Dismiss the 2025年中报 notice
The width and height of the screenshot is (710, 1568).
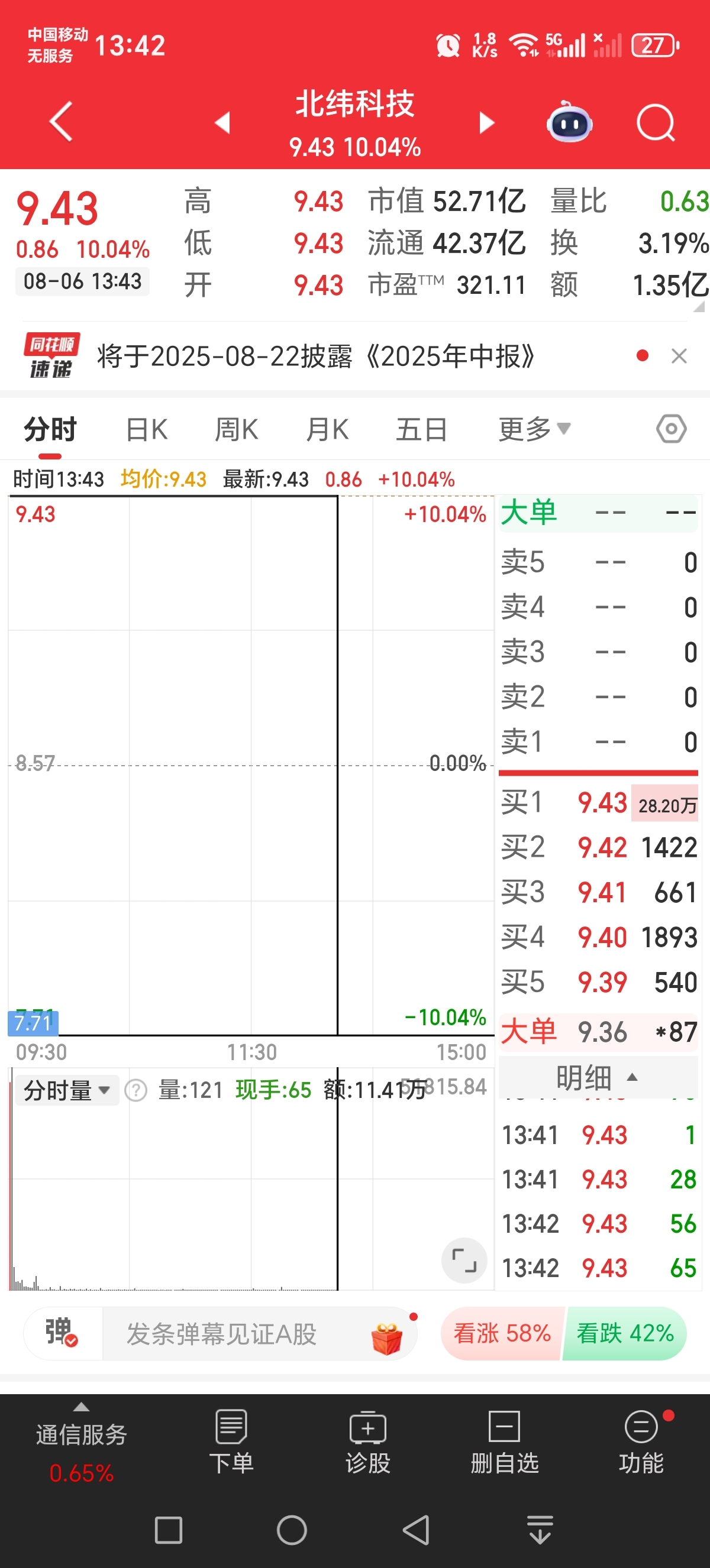tap(679, 356)
